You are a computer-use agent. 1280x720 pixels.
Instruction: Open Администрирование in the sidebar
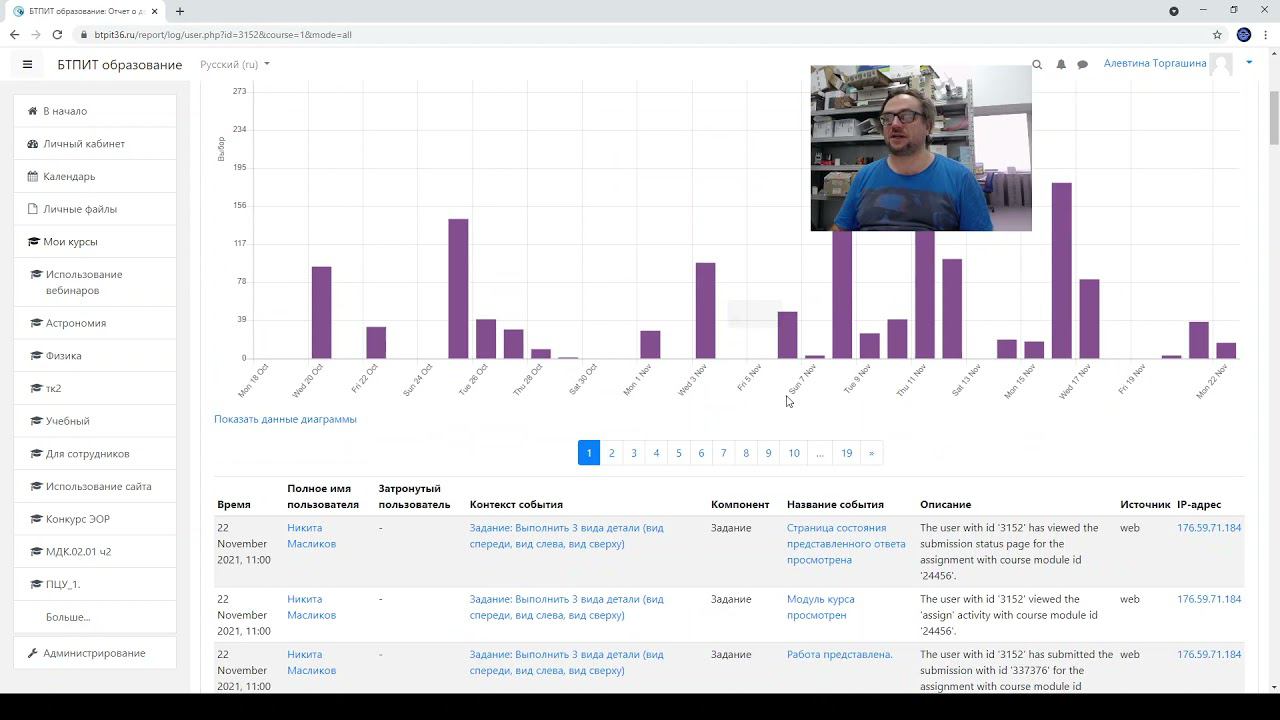(x=94, y=653)
